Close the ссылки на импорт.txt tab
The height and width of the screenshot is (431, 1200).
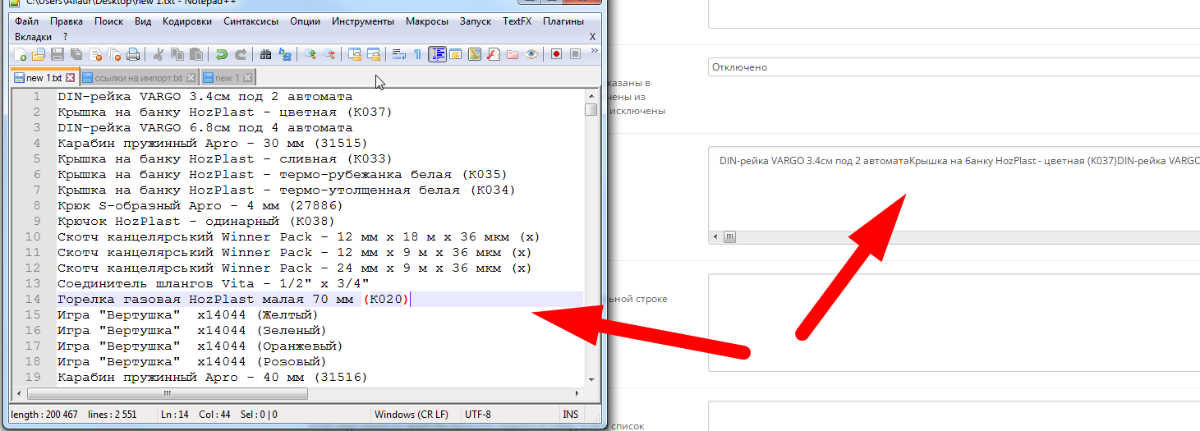coord(190,77)
